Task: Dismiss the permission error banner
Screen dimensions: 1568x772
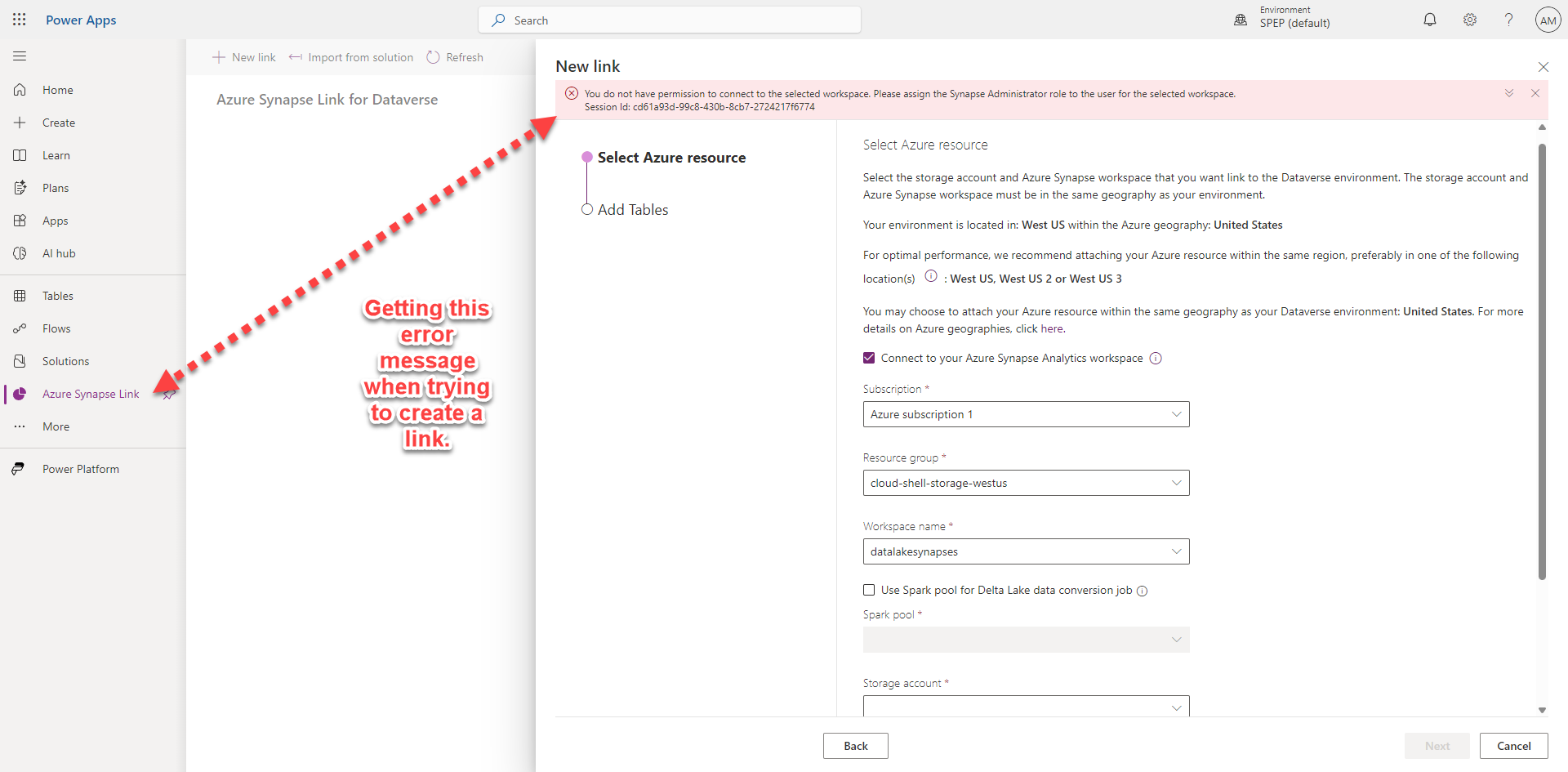Action: 1535,93
